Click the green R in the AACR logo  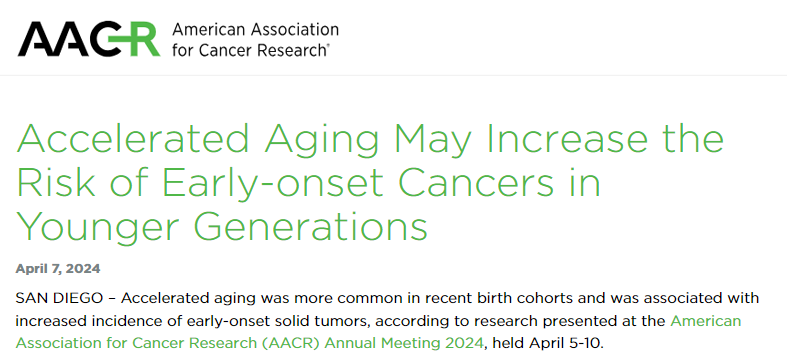(139, 39)
